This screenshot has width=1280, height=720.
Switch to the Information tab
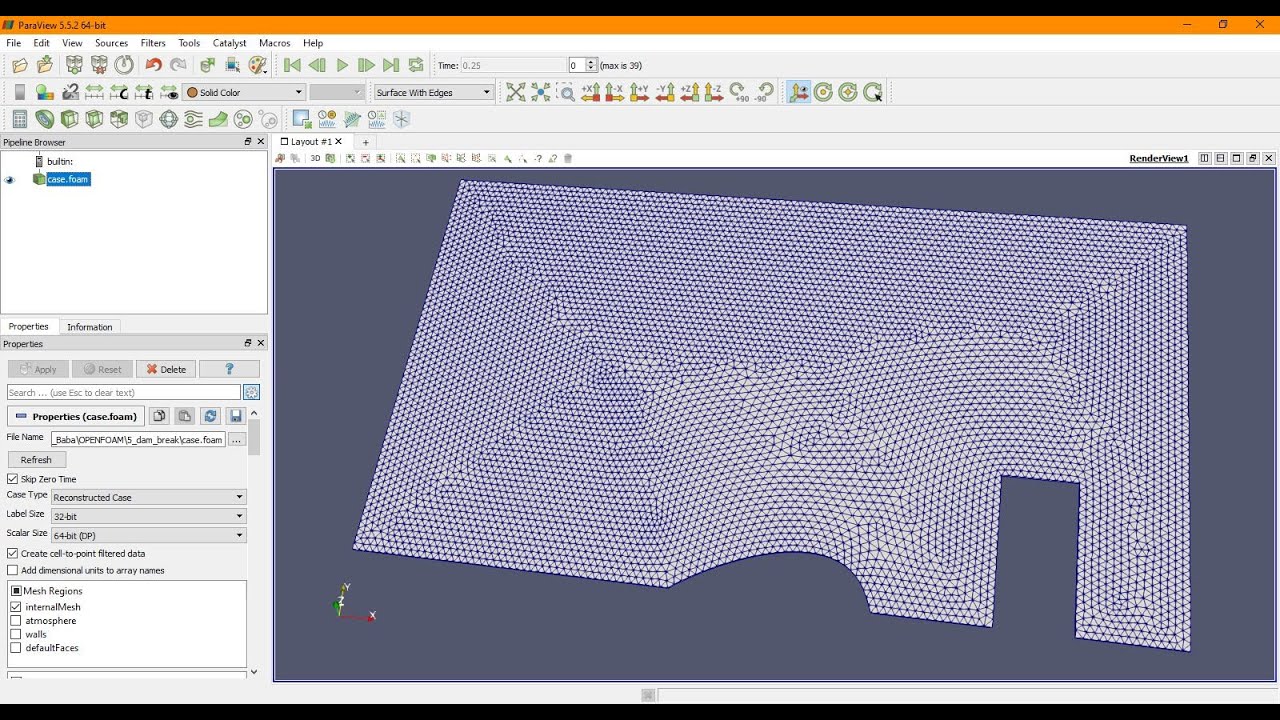(x=90, y=327)
